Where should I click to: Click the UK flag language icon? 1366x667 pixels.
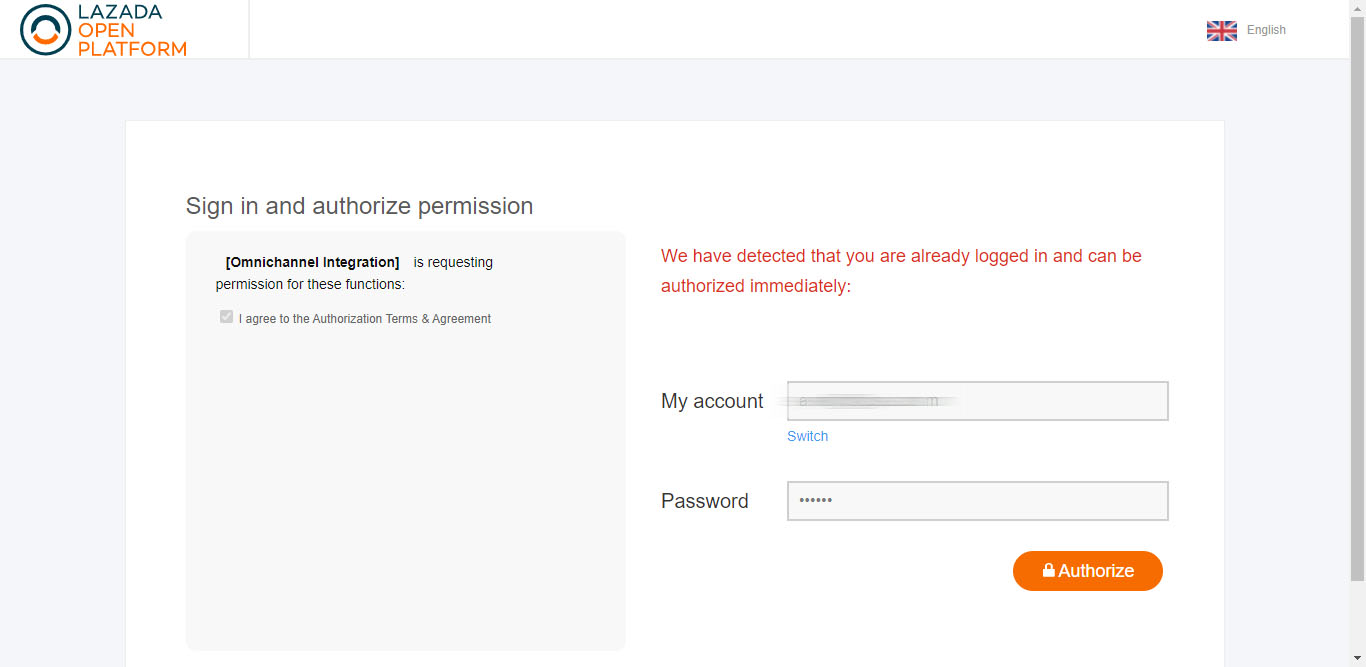tap(1222, 30)
